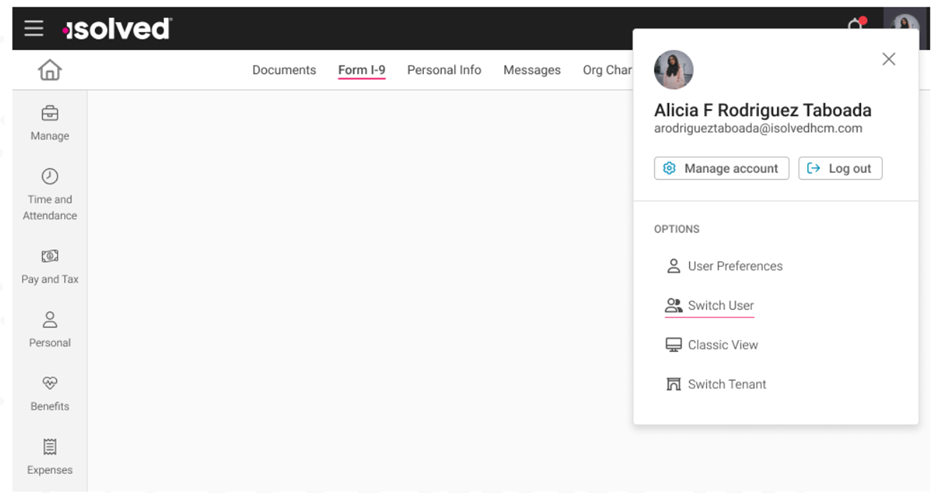
Task: Switch to the Form I-9 tab
Action: click(x=362, y=70)
